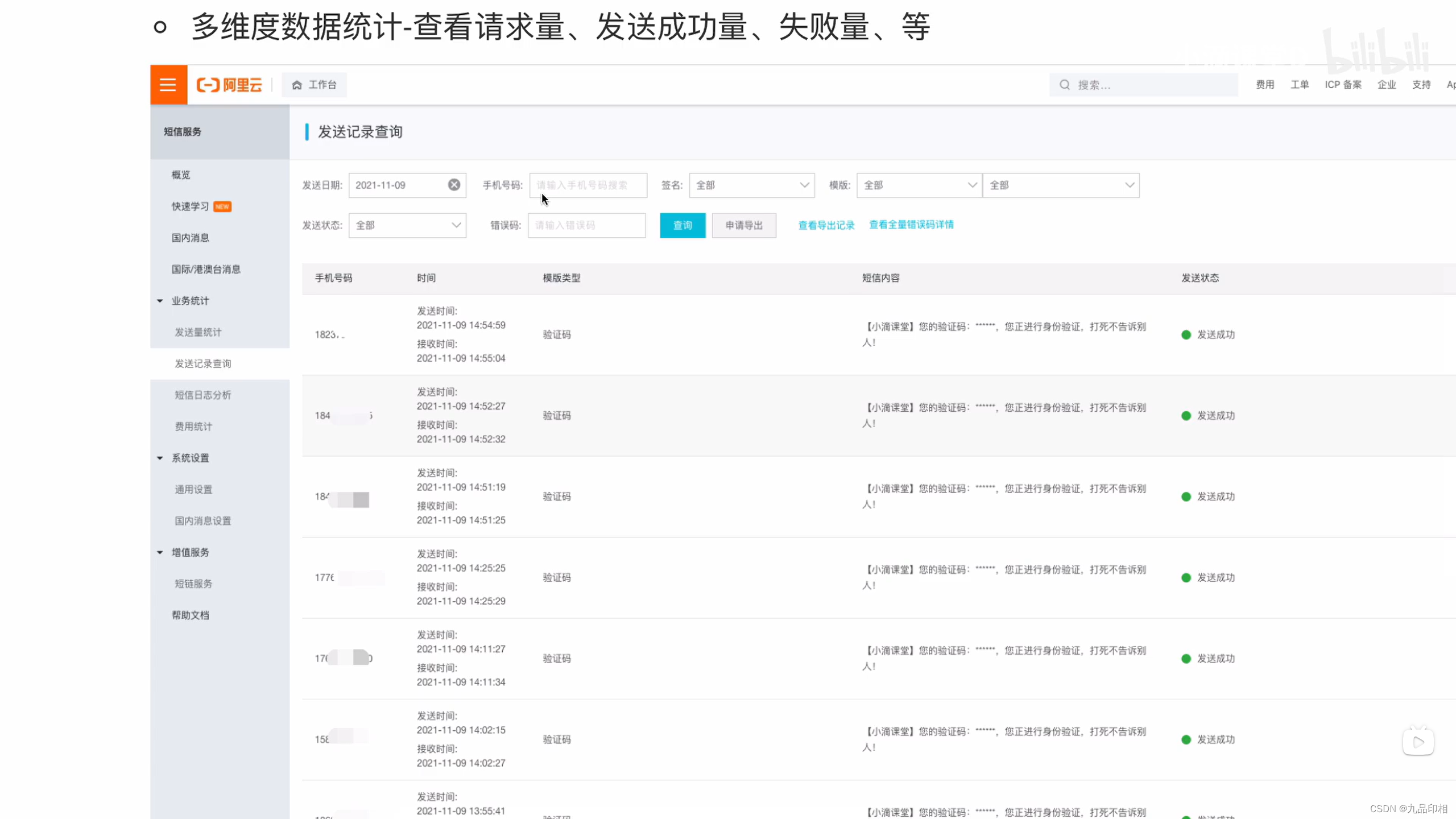
Task: Clear the 发送日期 date field
Action: point(454,185)
